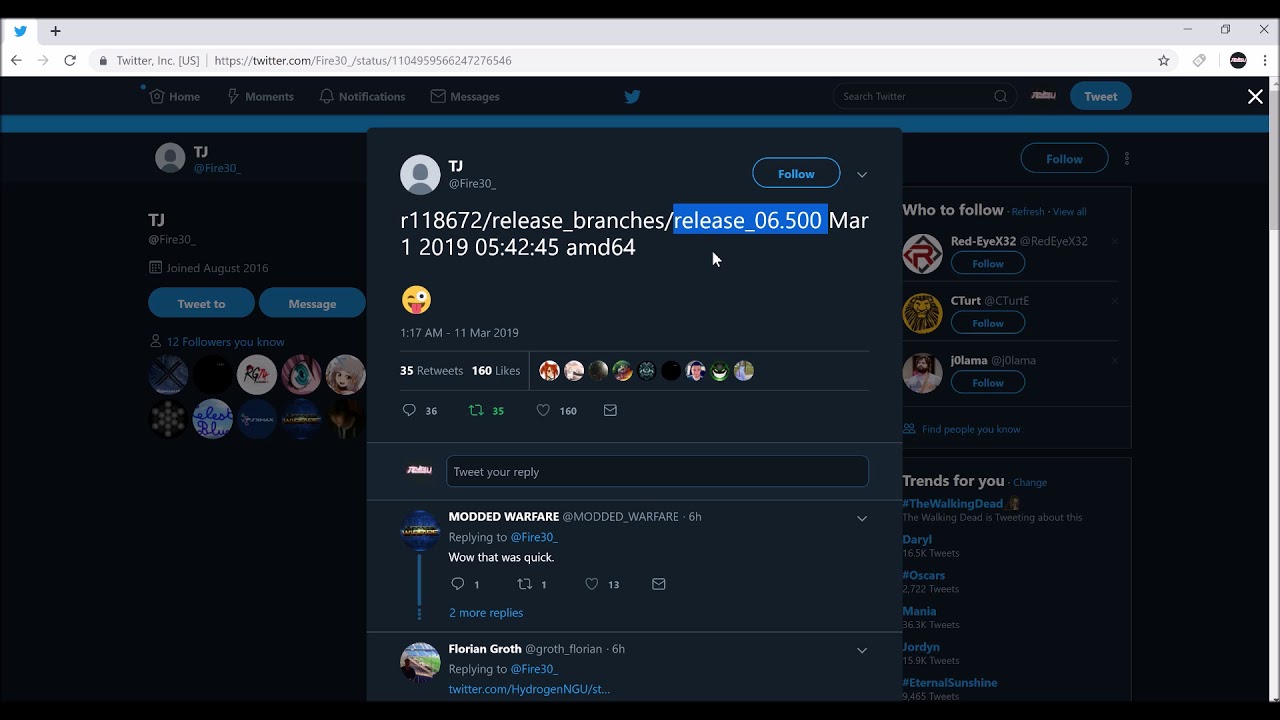Open 12 Followers you know

tap(225, 342)
